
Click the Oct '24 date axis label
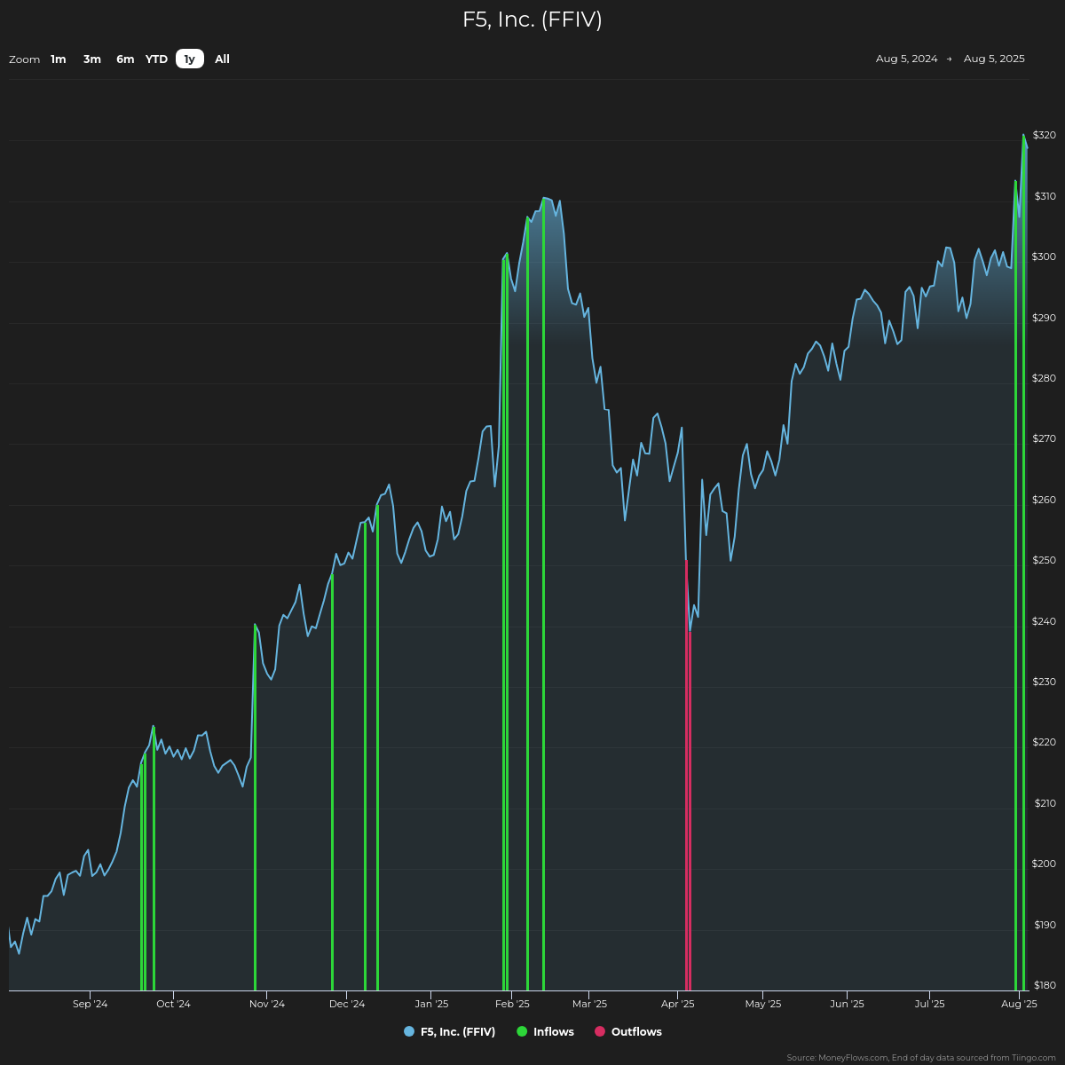[x=173, y=1004]
